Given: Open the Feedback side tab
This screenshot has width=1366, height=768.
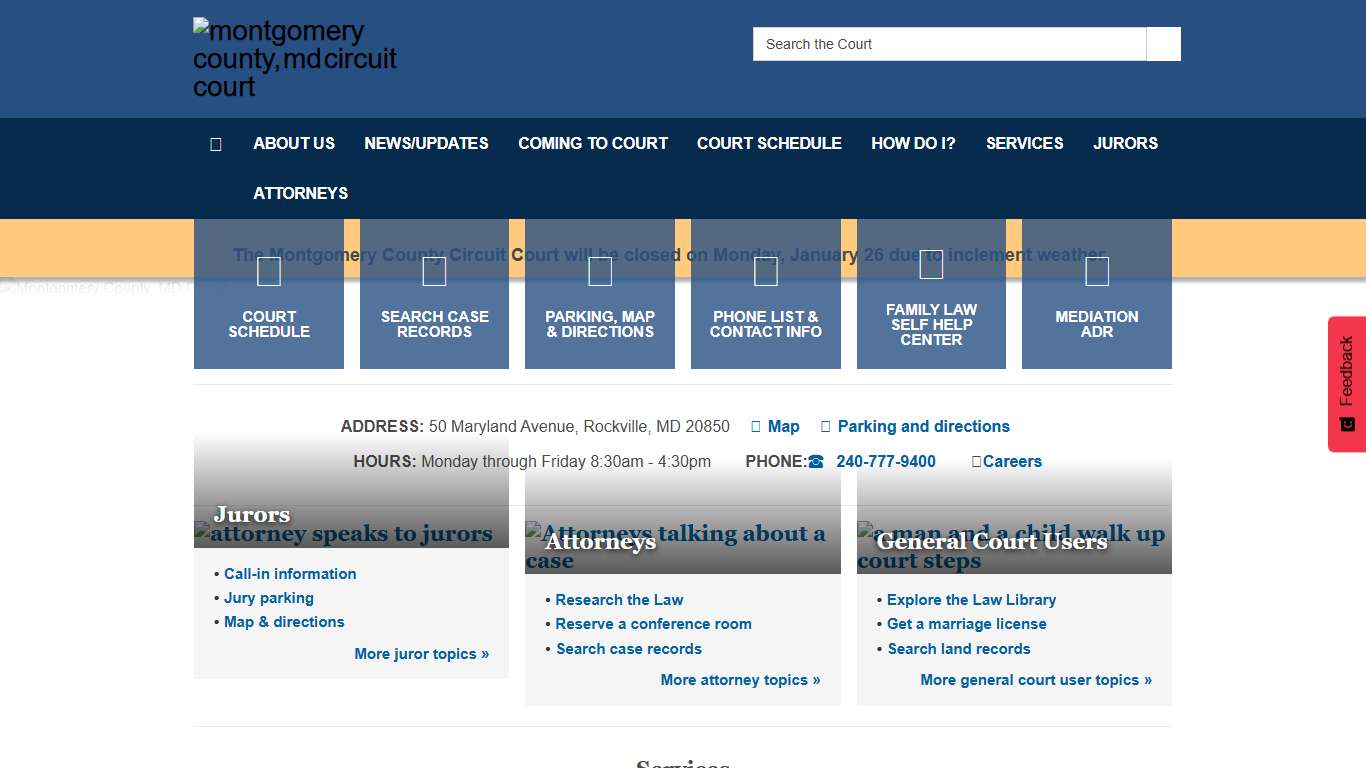Looking at the screenshot, I should click(1346, 383).
